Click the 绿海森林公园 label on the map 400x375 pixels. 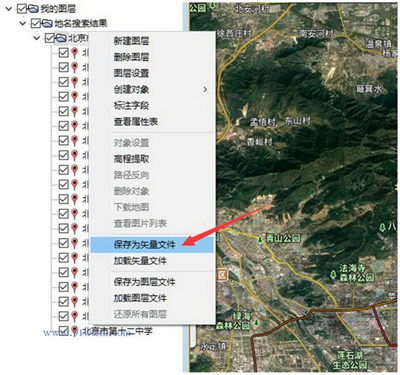233,321
